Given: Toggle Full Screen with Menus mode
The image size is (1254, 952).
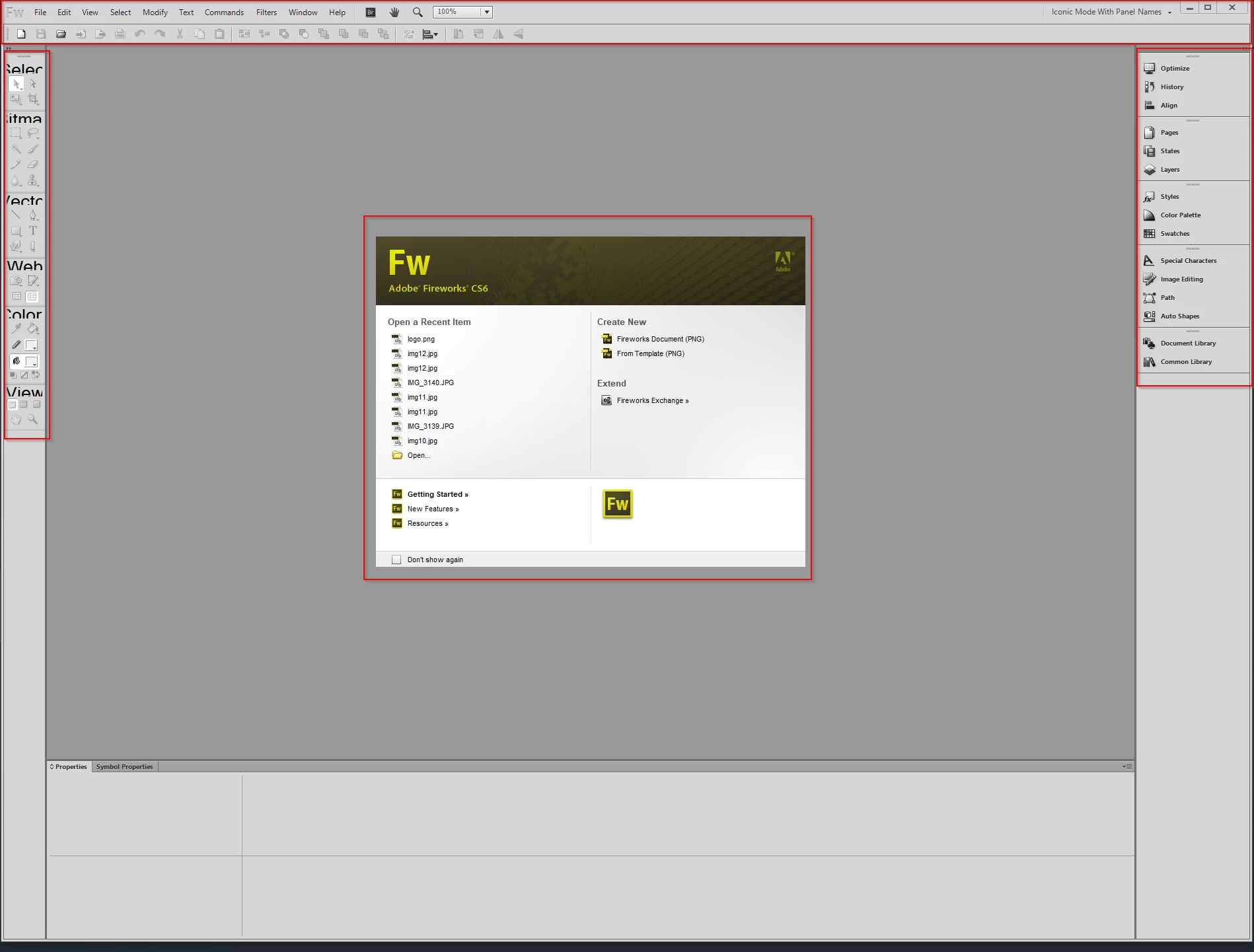Looking at the screenshot, I should (24, 404).
